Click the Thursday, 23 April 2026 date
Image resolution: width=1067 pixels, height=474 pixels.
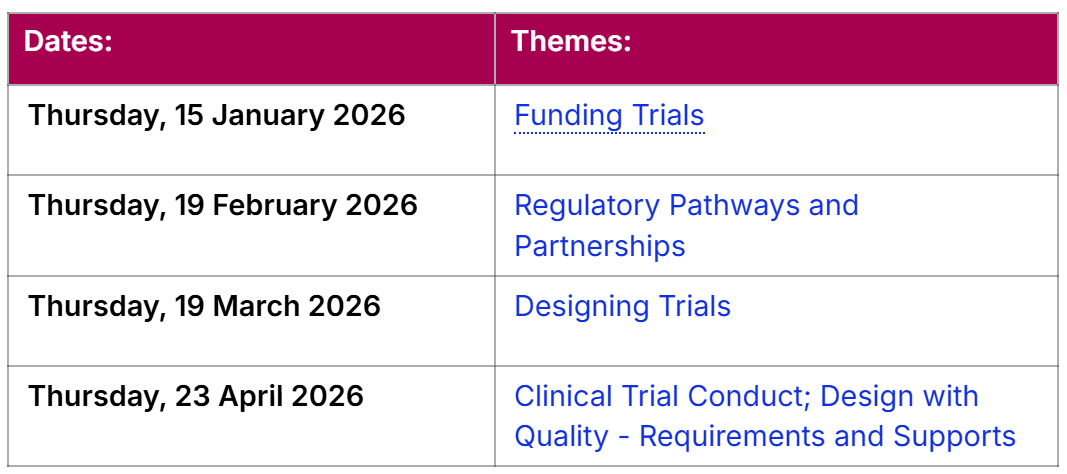tap(196, 395)
